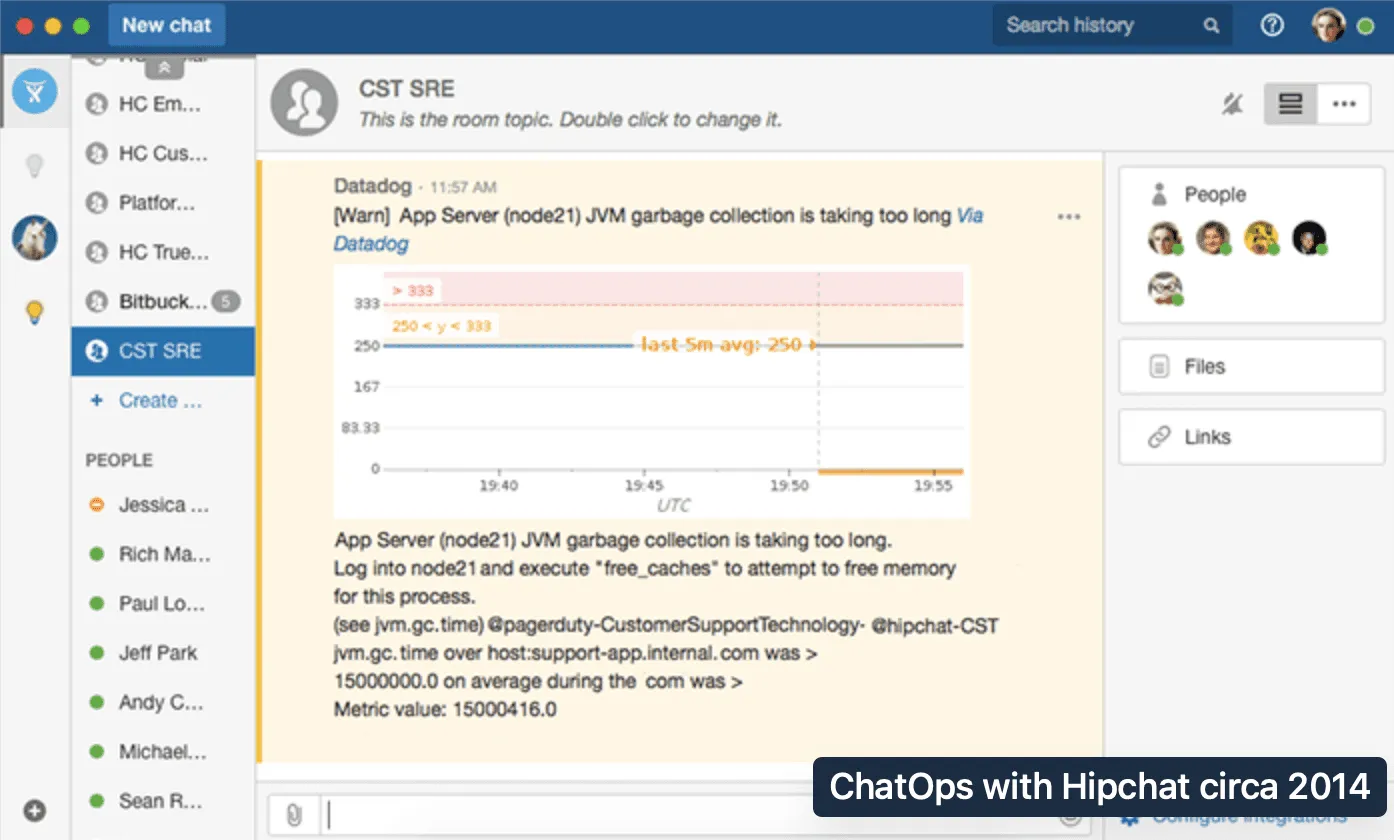Viewport: 1394px width, 840px height.
Task: Open the HC Em... room
Action: click(x=163, y=104)
